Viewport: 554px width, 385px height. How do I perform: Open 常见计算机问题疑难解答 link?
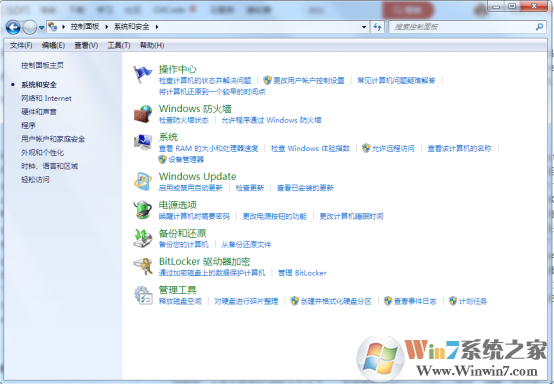396,81
